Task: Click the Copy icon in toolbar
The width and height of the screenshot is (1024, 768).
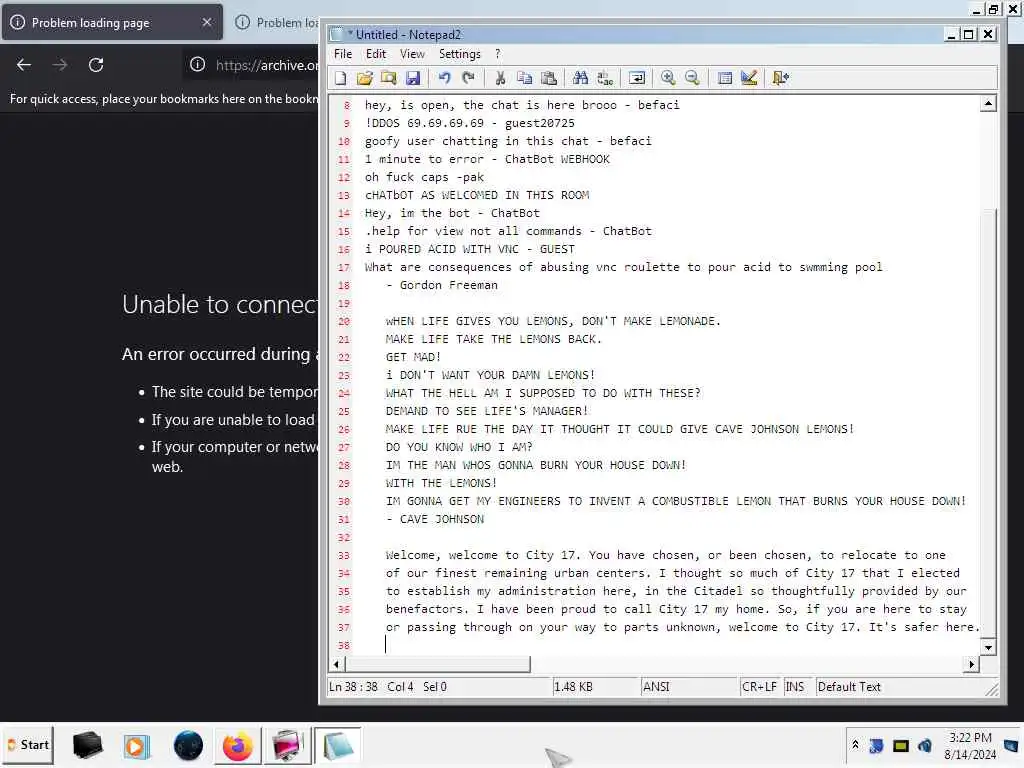Action: point(524,78)
